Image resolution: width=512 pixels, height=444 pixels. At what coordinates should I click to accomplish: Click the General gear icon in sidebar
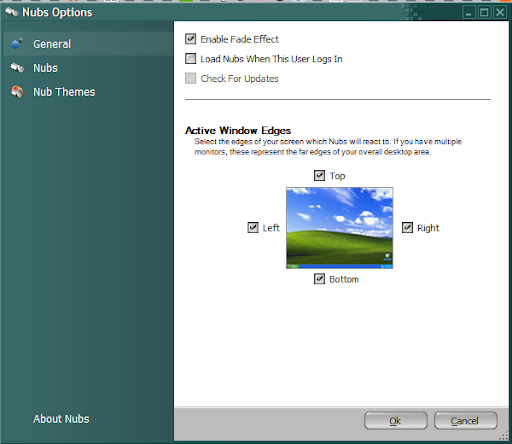tap(17, 44)
